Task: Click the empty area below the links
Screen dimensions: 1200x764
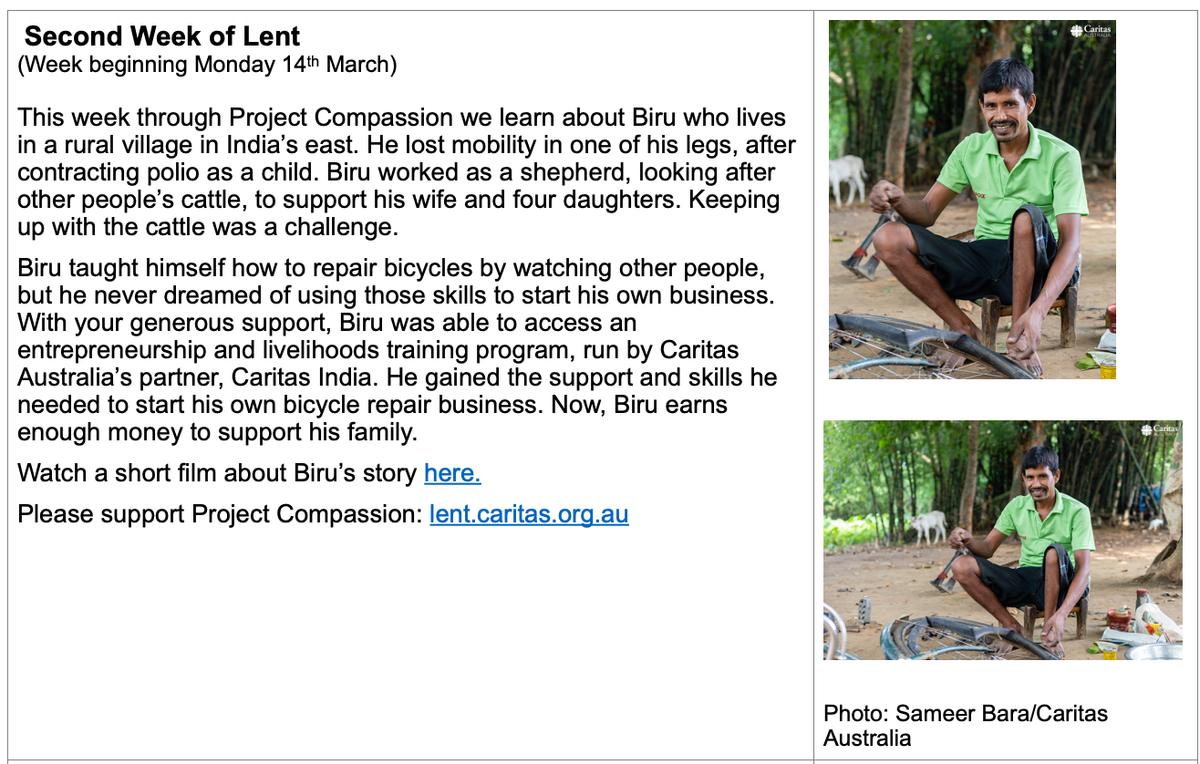Action: pos(410,640)
